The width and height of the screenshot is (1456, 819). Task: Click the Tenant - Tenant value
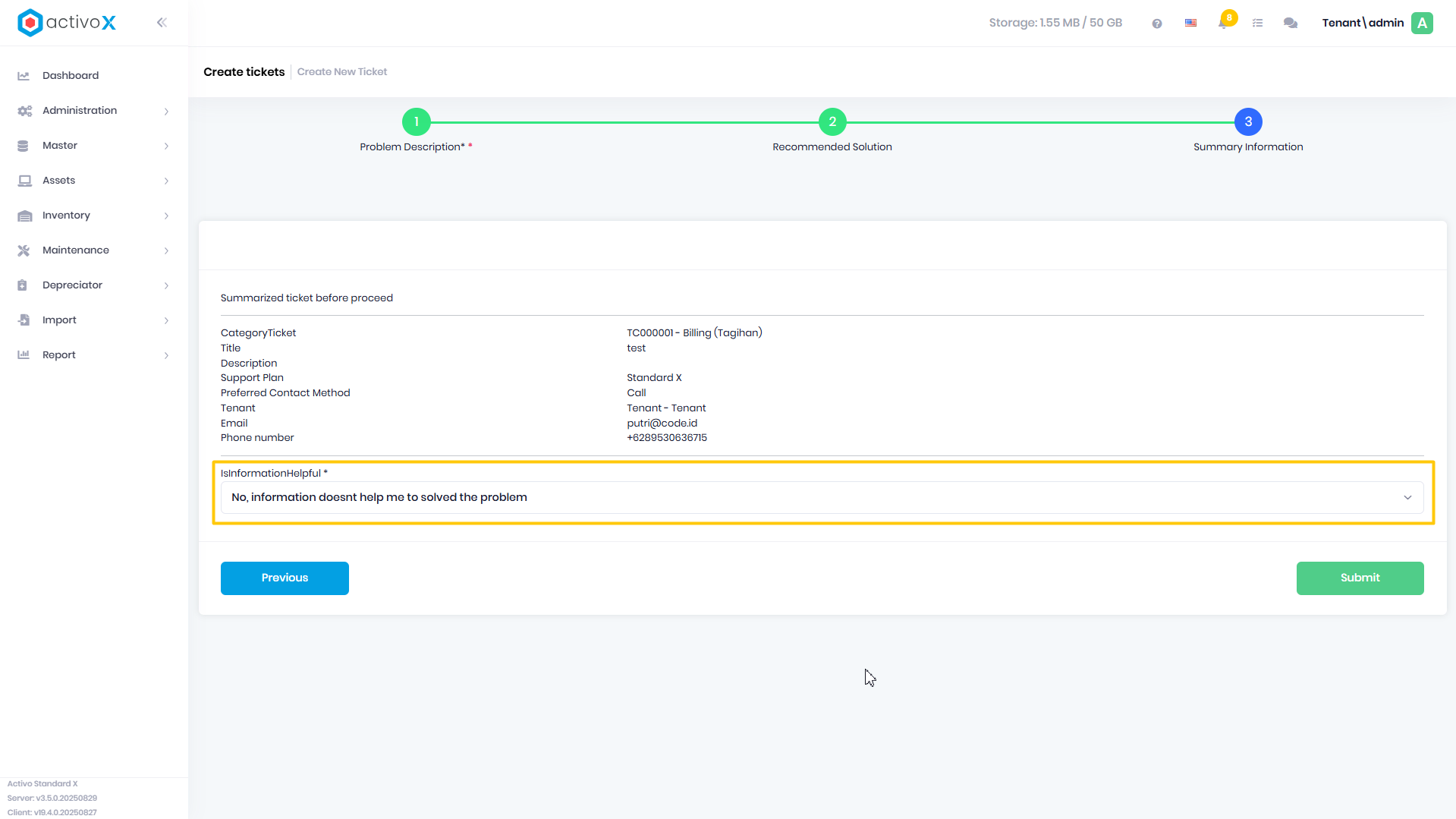666,408
